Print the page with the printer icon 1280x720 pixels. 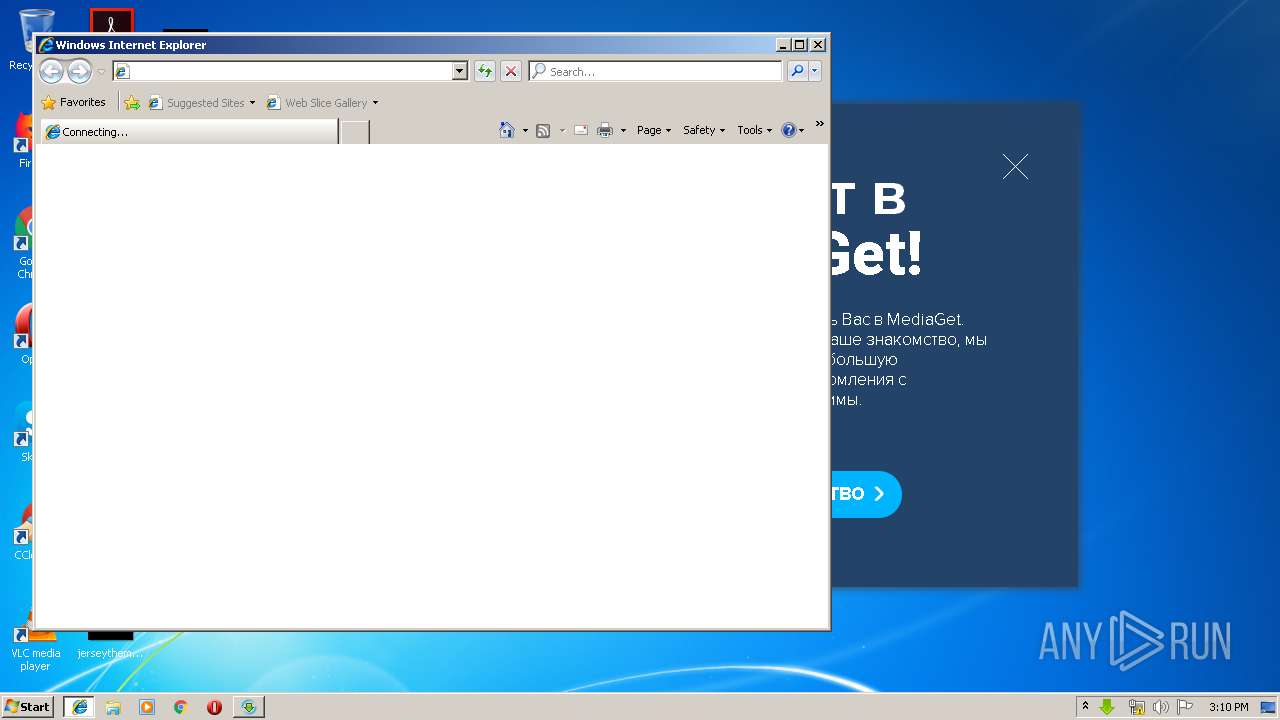(x=605, y=130)
